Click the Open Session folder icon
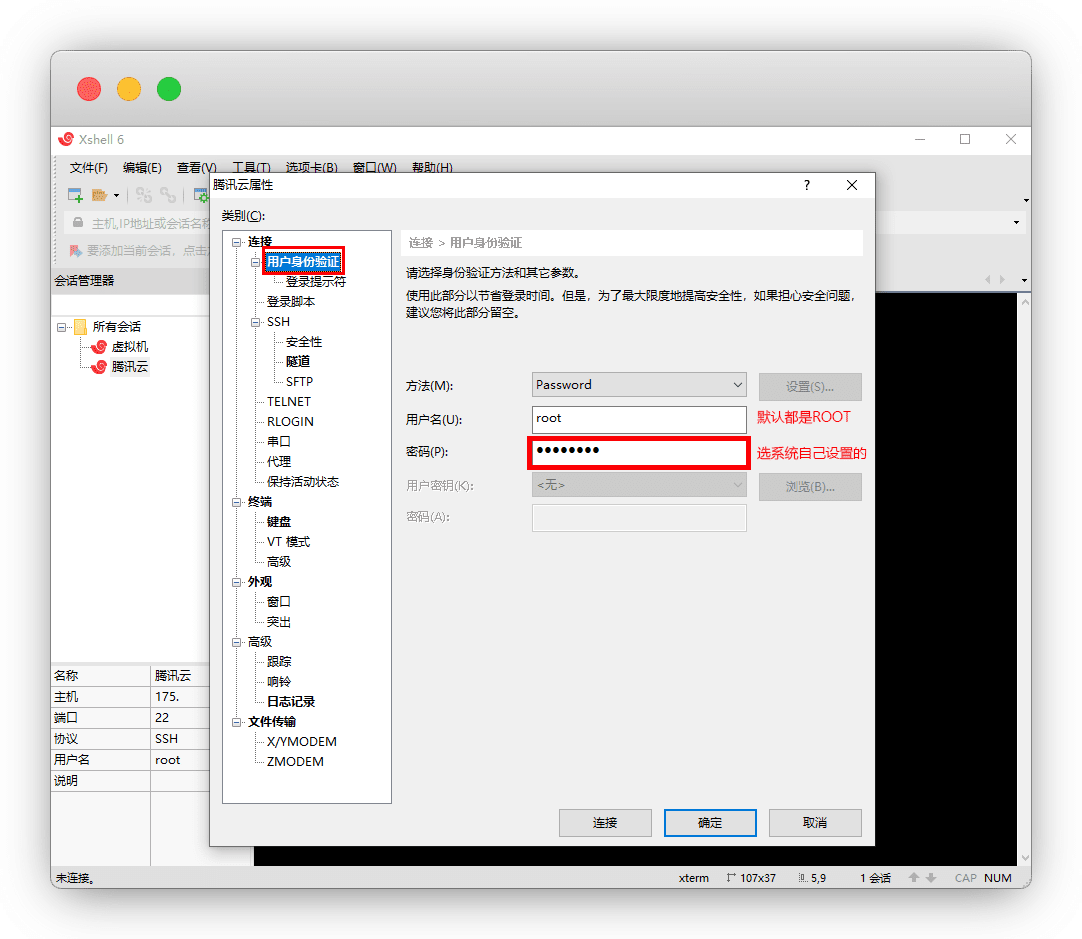This screenshot has height=939, width=1082. click(99, 195)
